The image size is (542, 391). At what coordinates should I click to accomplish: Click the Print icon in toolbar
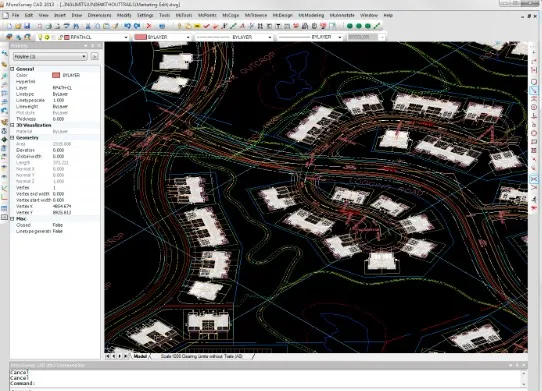[x=49, y=26]
